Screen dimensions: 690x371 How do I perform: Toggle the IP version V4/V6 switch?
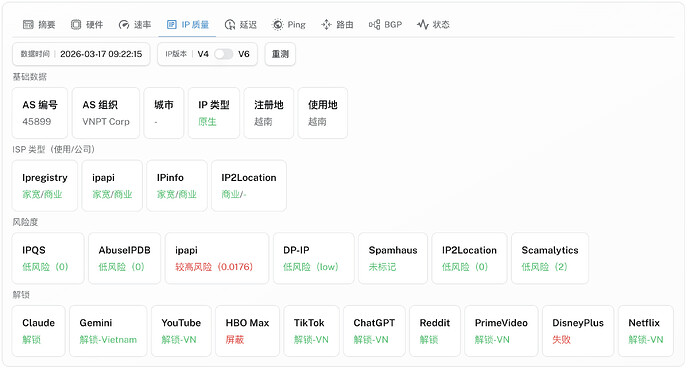pos(224,54)
